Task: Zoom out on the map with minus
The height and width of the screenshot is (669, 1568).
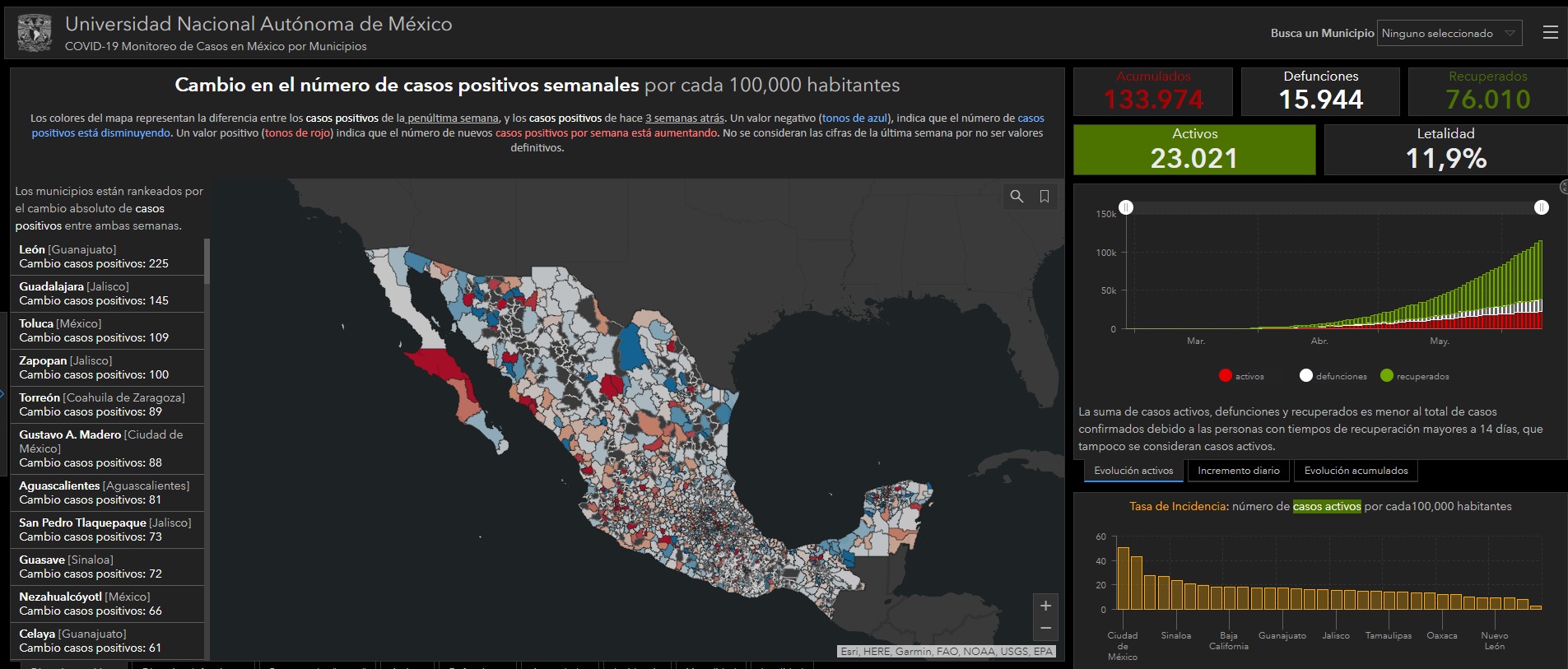Action: click(1045, 629)
